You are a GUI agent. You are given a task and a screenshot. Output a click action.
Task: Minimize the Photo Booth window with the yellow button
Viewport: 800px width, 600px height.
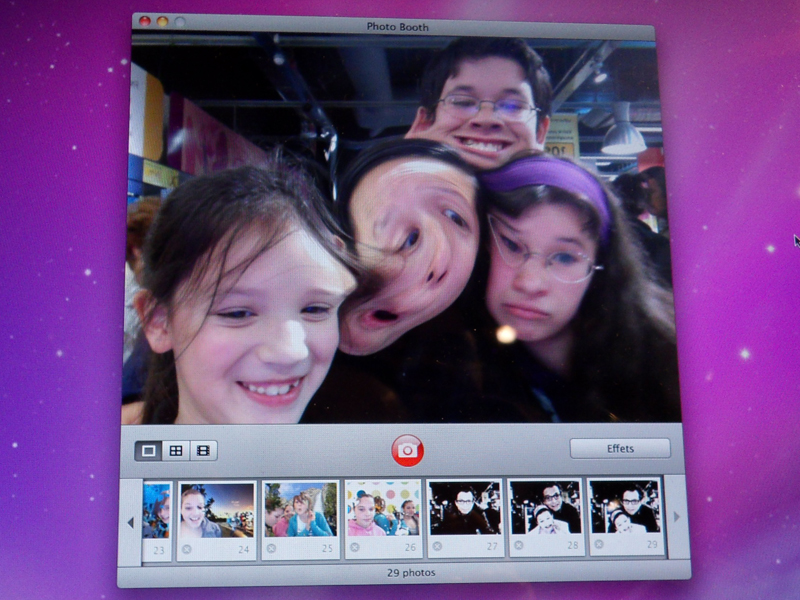click(x=162, y=21)
